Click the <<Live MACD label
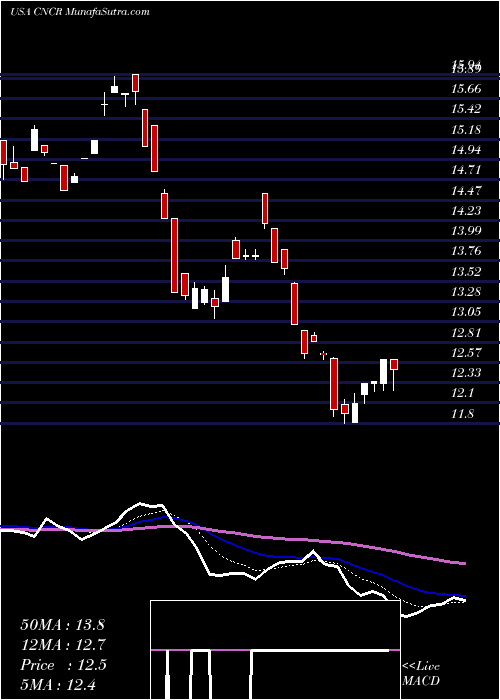Viewport: 500px width, 700px height. [x=421, y=674]
